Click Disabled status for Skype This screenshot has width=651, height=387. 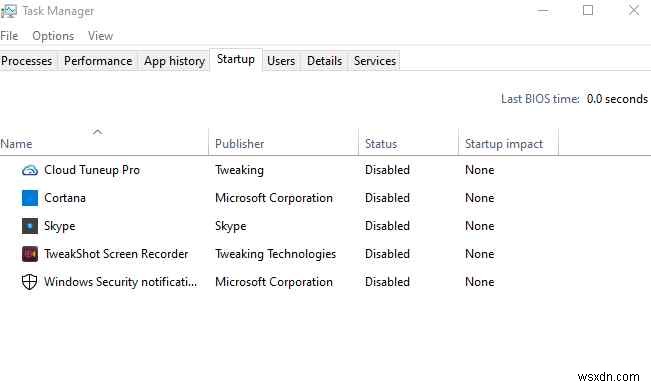(387, 226)
